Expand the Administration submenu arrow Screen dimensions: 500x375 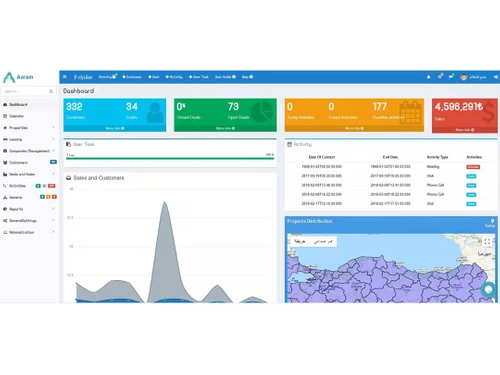pyautogui.click(x=53, y=232)
